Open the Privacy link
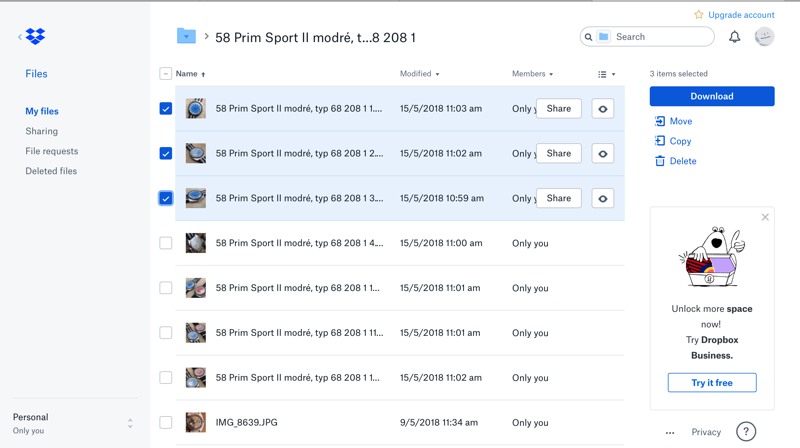 tap(706, 432)
